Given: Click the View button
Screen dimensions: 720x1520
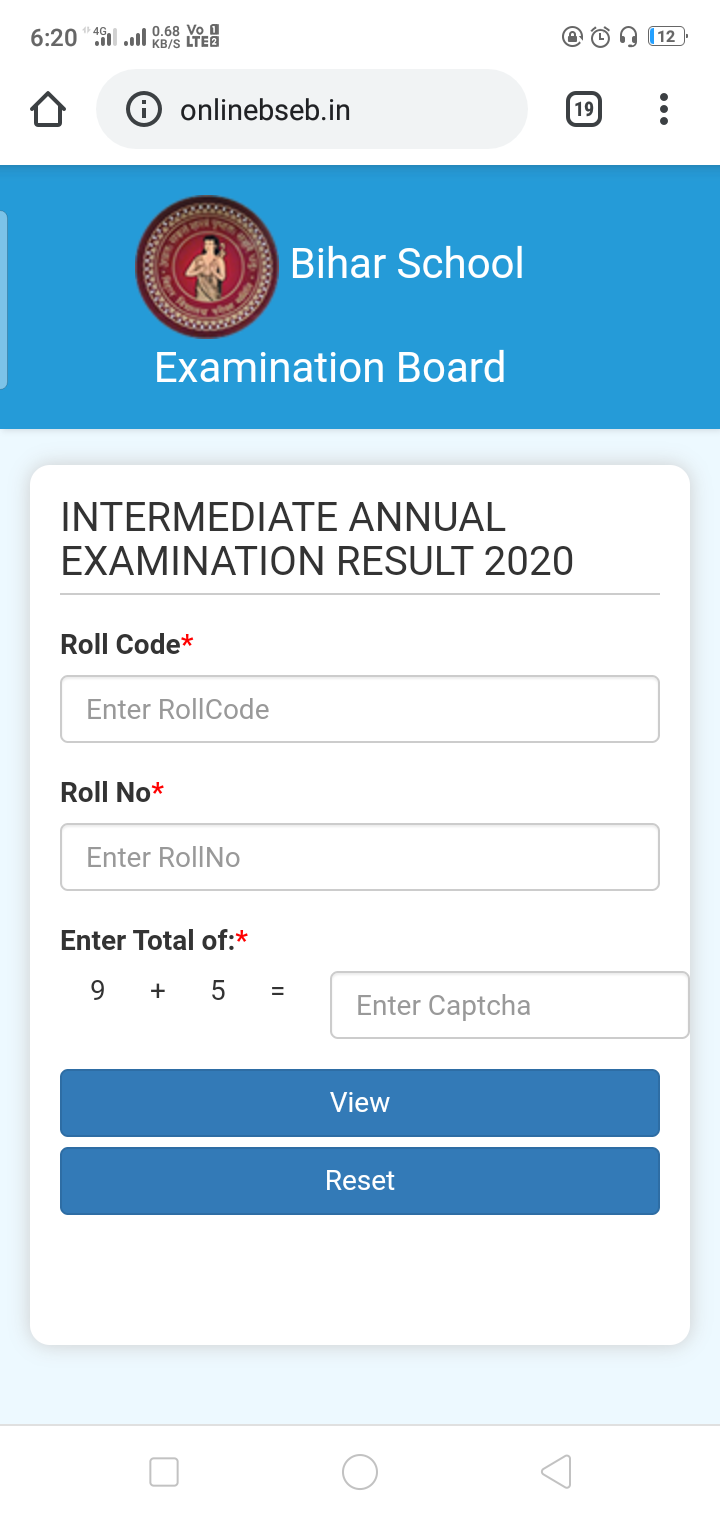Looking at the screenshot, I should 360,1103.
